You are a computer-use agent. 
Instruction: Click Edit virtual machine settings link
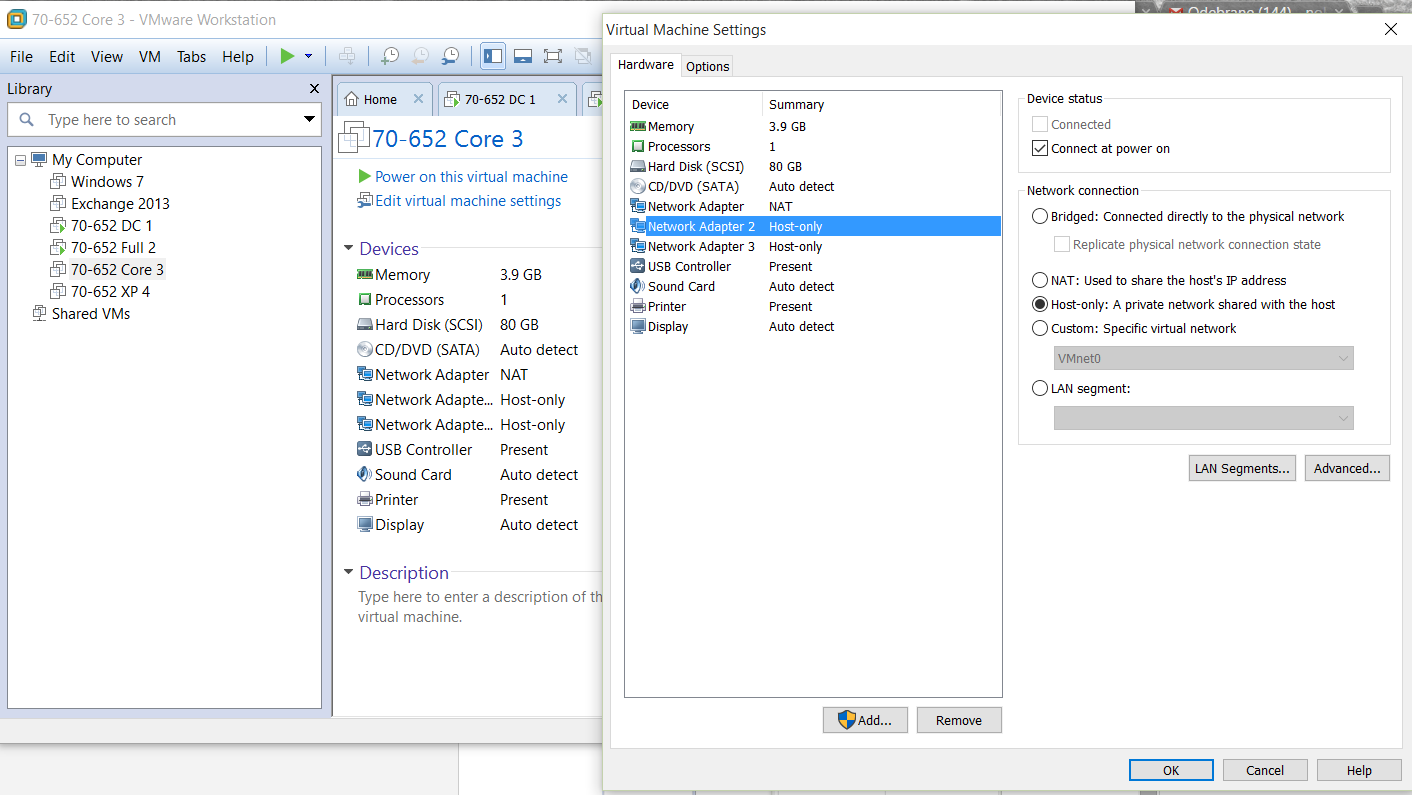pos(468,201)
